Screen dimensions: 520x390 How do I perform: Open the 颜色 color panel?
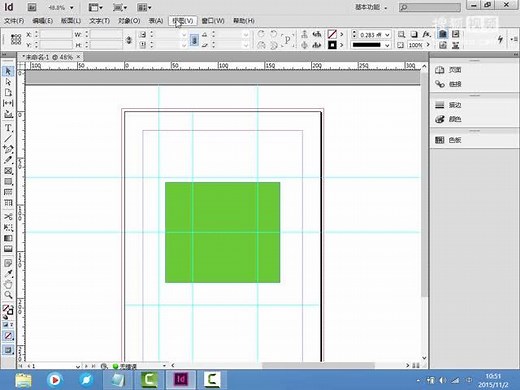pyautogui.click(x=448, y=119)
